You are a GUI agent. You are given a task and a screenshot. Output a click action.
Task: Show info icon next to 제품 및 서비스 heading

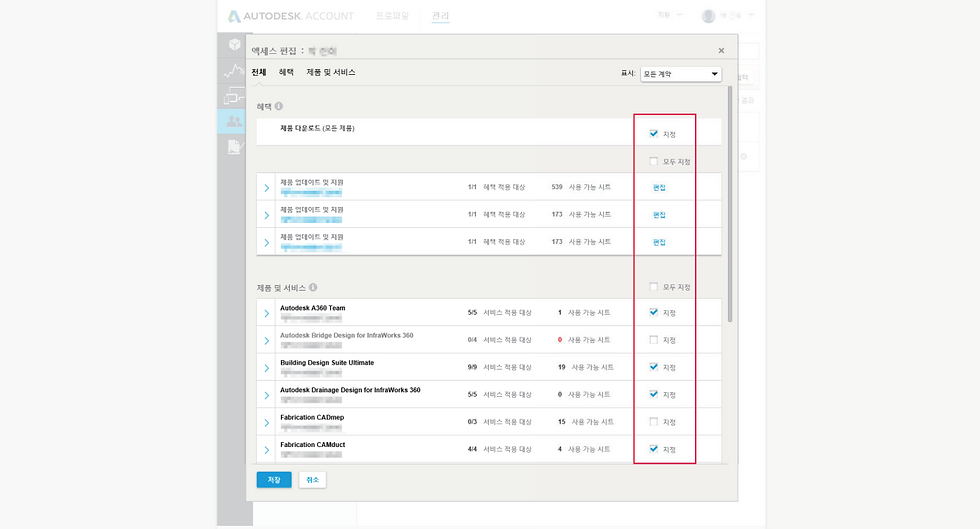[x=313, y=288]
